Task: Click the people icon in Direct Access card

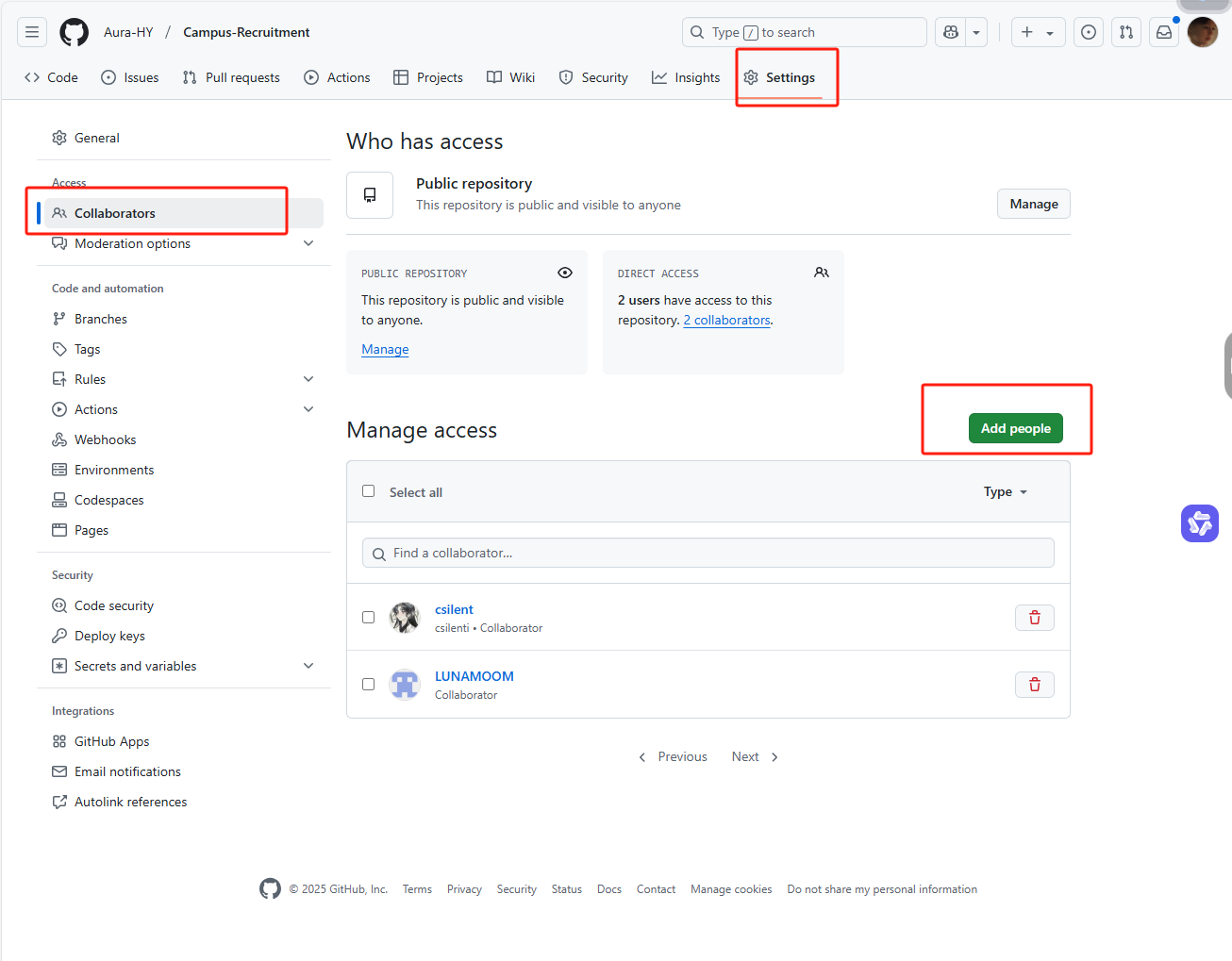Action: click(822, 273)
